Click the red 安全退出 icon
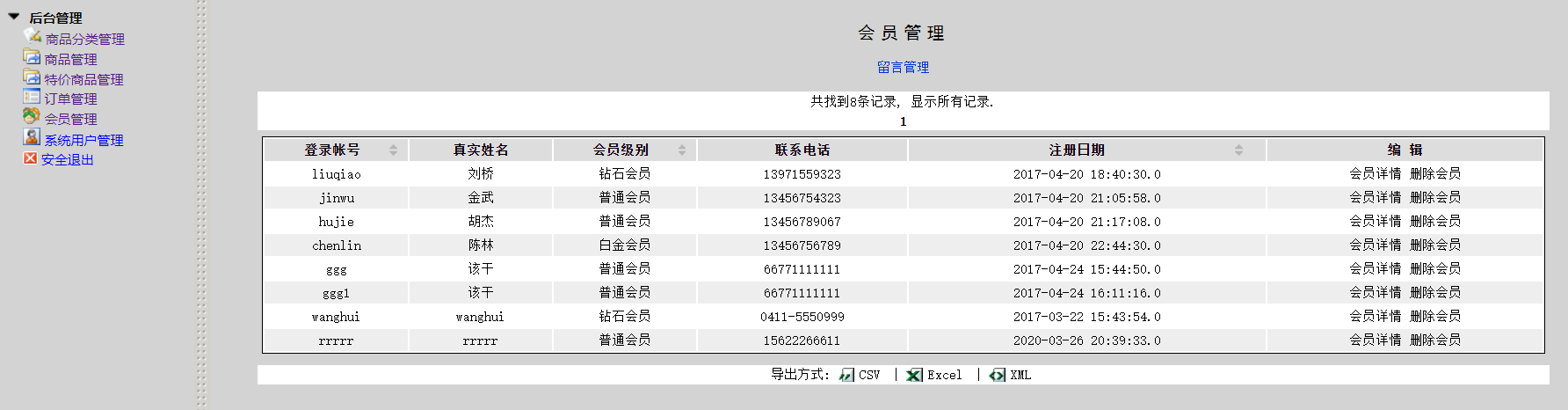 30,158
